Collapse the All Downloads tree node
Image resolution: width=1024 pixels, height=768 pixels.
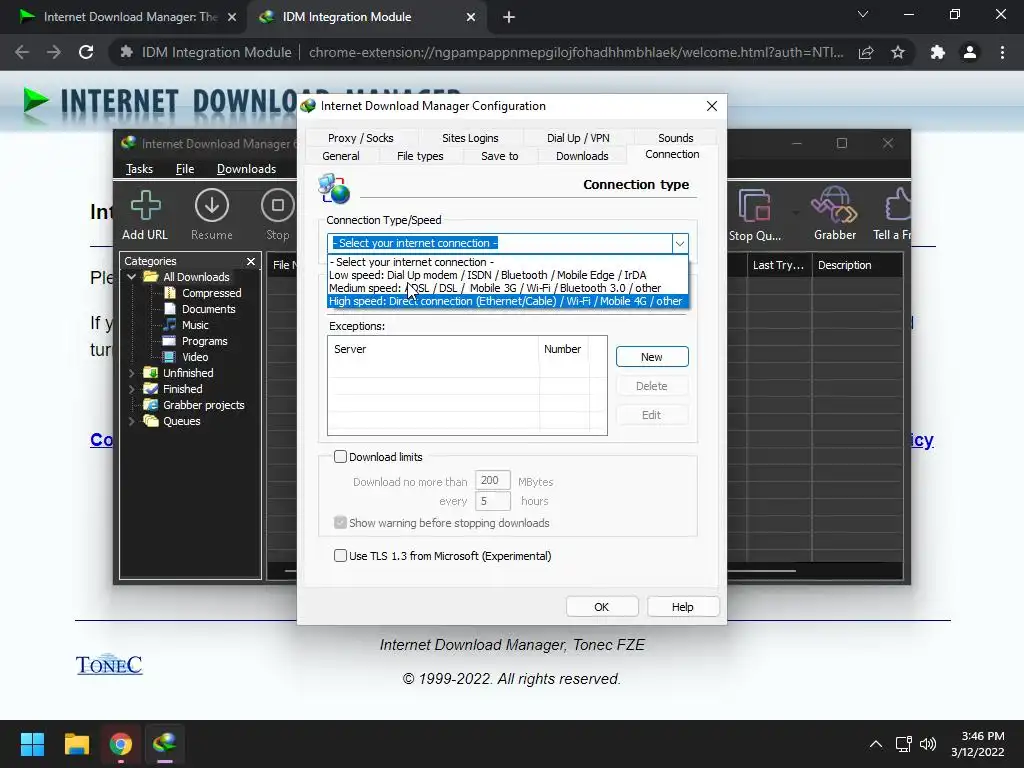(x=131, y=277)
